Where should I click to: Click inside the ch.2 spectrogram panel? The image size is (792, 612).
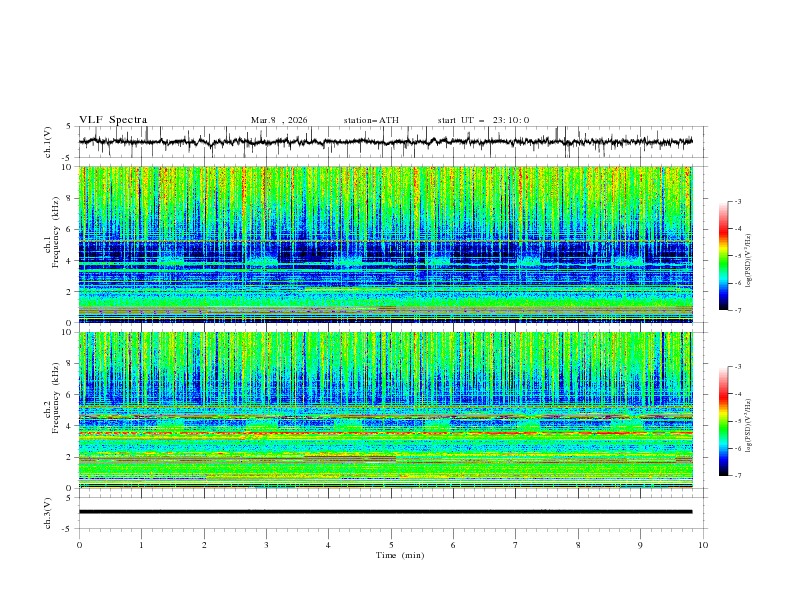[x=385, y=410]
